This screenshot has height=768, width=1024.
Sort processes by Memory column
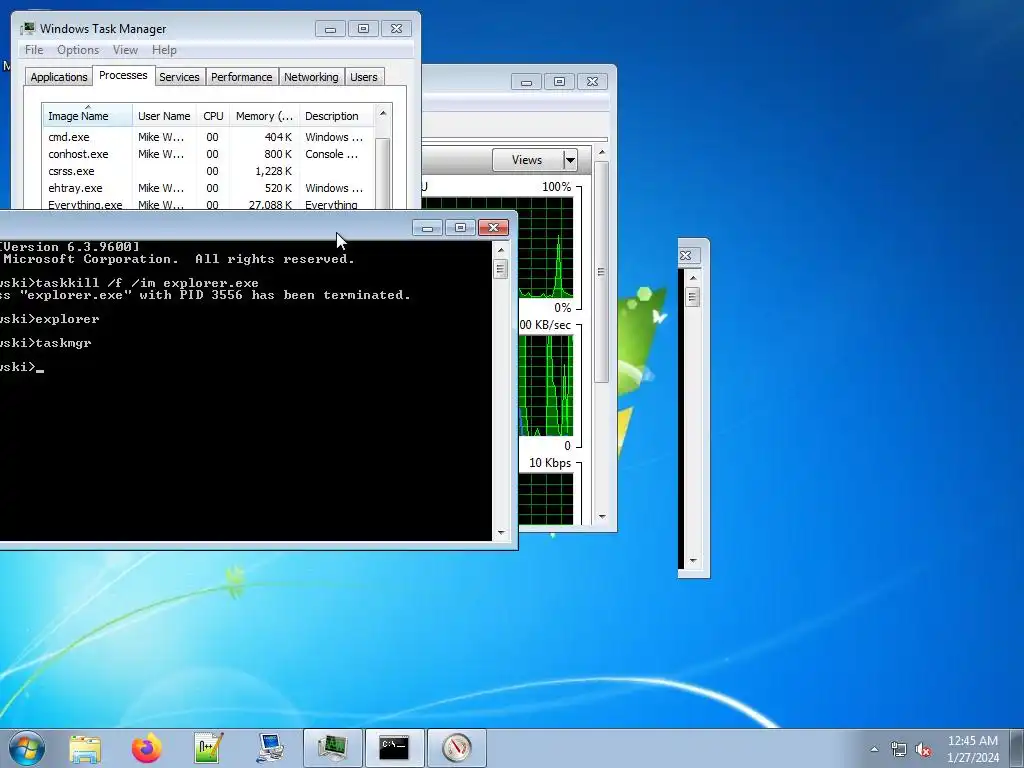point(264,116)
